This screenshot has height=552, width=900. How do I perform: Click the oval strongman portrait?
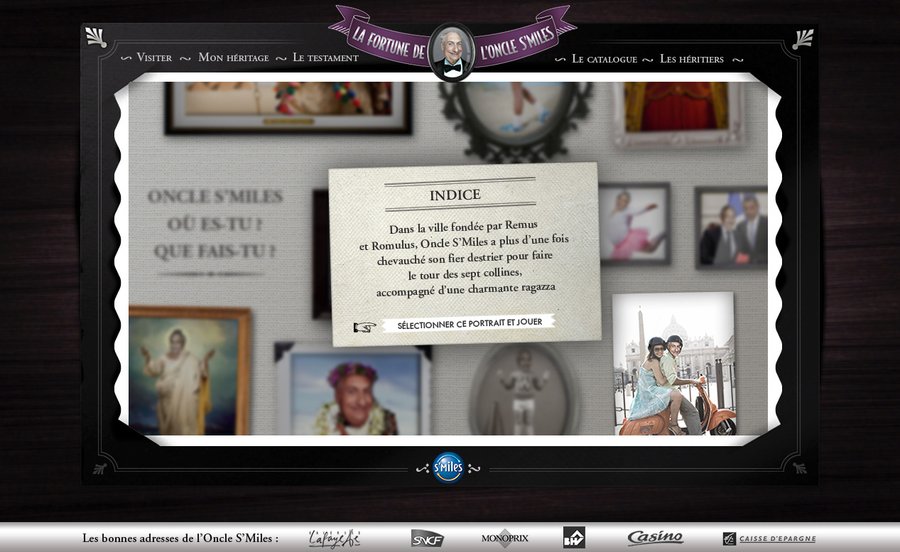[523, 388]
